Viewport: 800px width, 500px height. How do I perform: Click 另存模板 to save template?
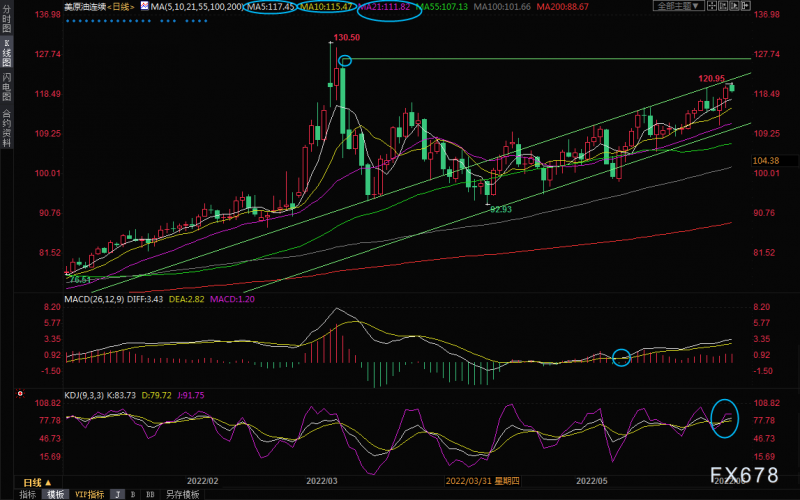click(181, 494)
